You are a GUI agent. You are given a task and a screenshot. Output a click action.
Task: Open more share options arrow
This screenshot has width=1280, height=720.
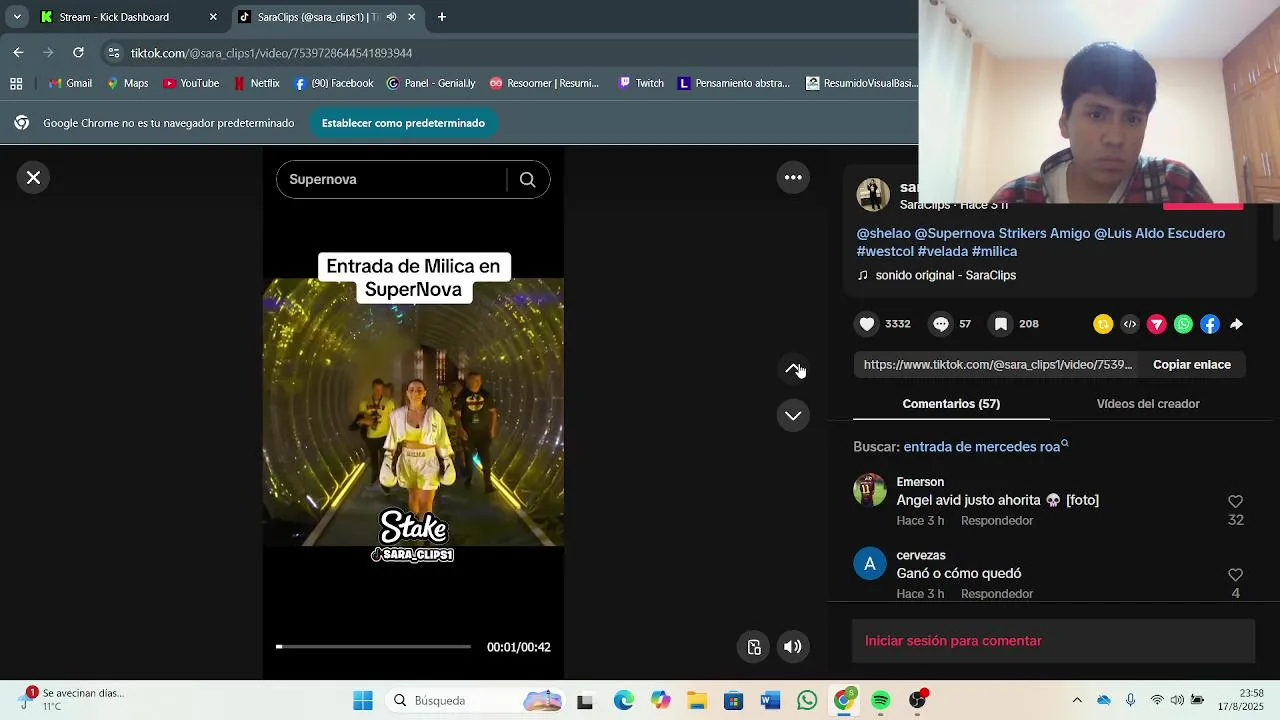click(x=1237, y=324)
